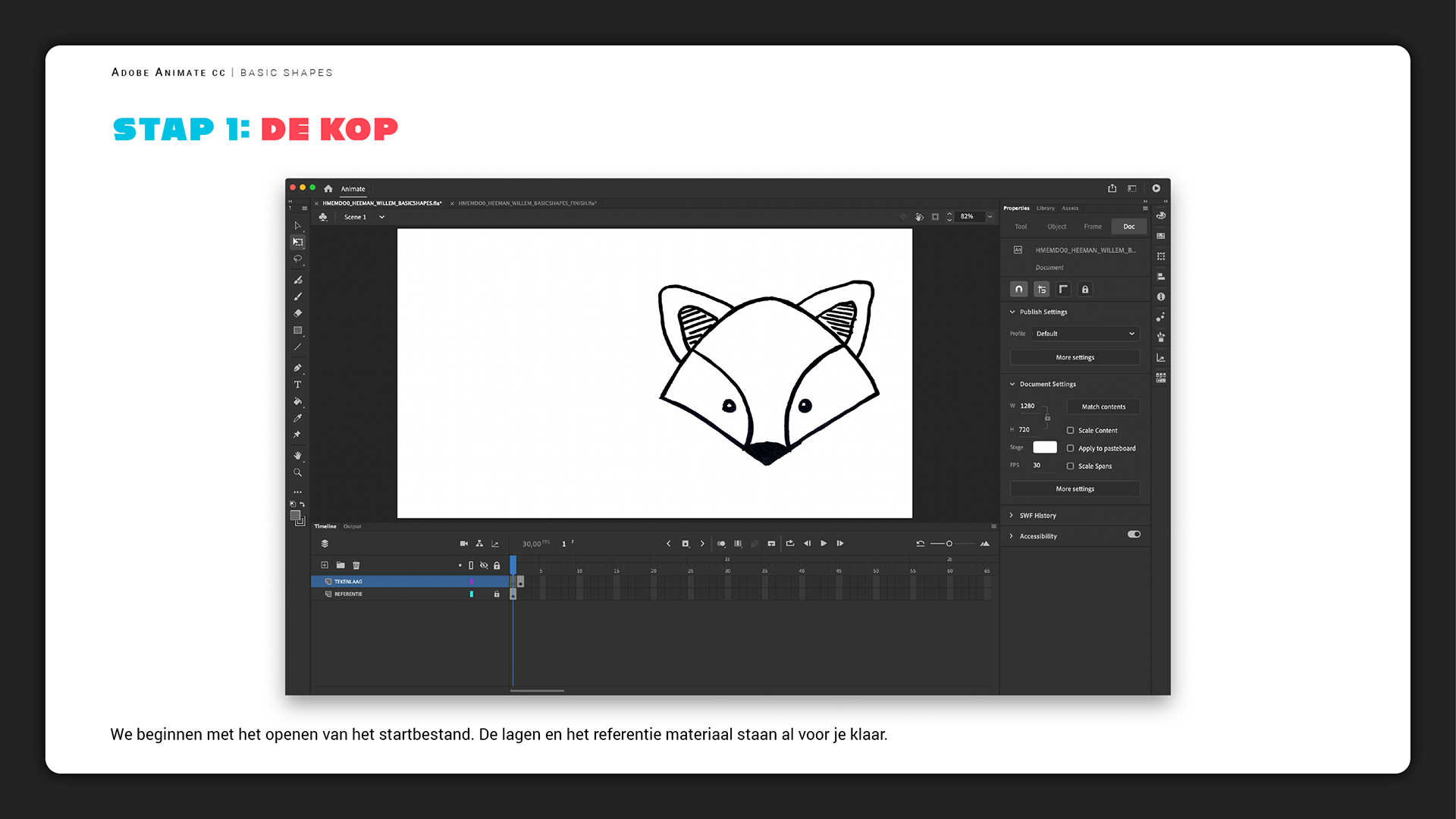Enable the Scale Content checkbox

[1070, 430]
